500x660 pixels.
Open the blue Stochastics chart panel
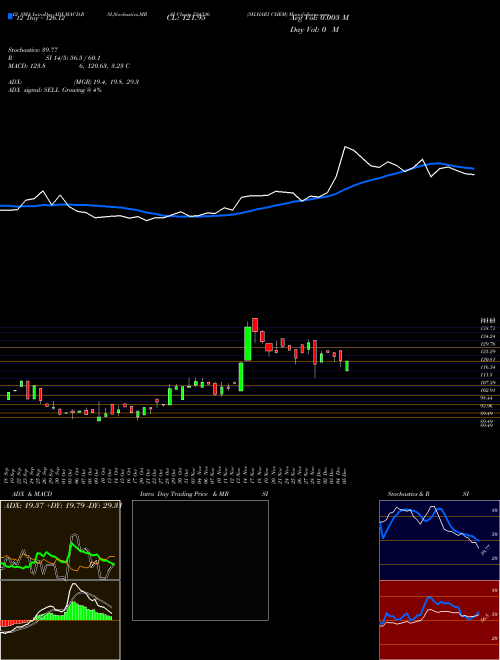[439, 540]
